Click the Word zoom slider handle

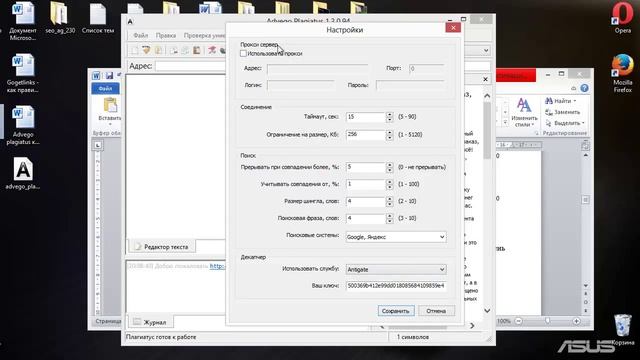click(547, 321)
